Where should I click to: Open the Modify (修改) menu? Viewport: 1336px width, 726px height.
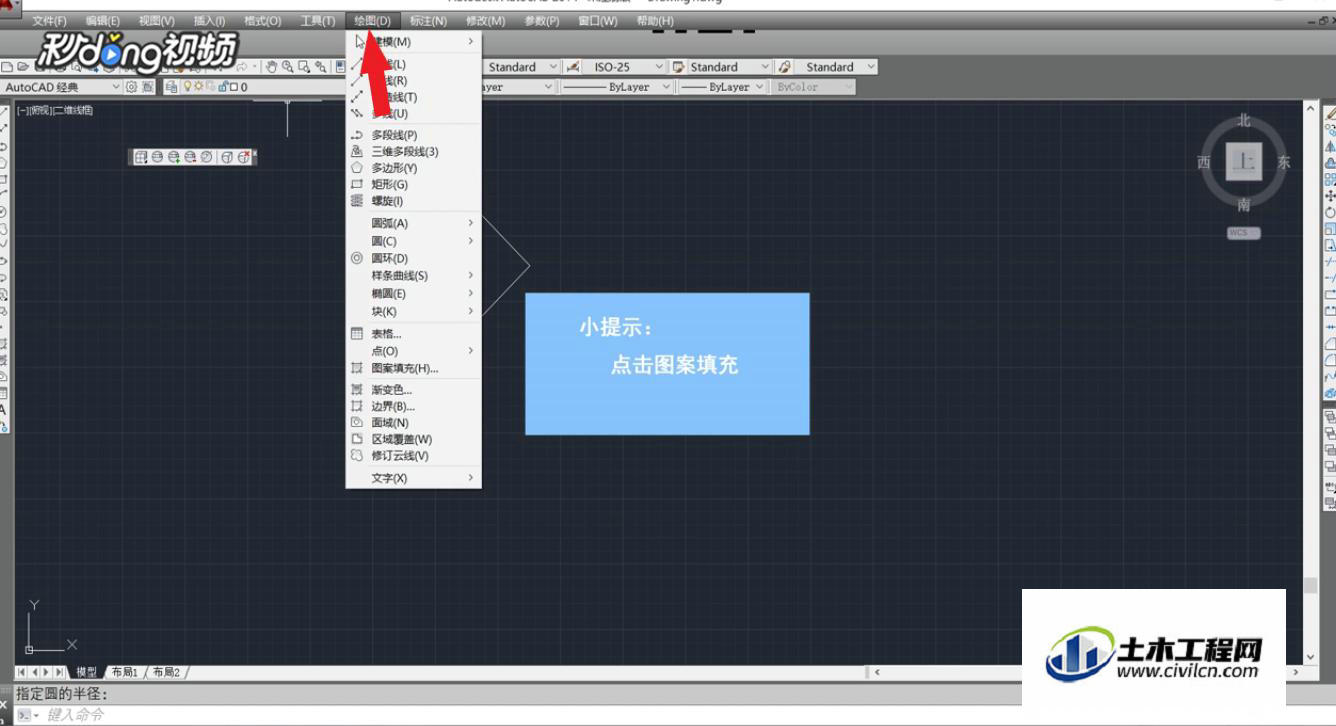pyautogui.click(x=485, y=21)
